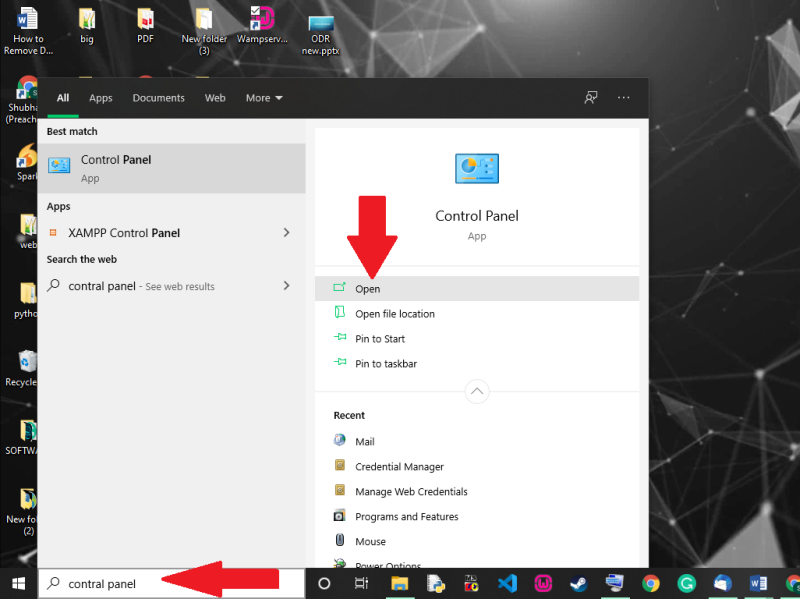
Task: Open Steam from the taskbar
Action: (579, 584)
